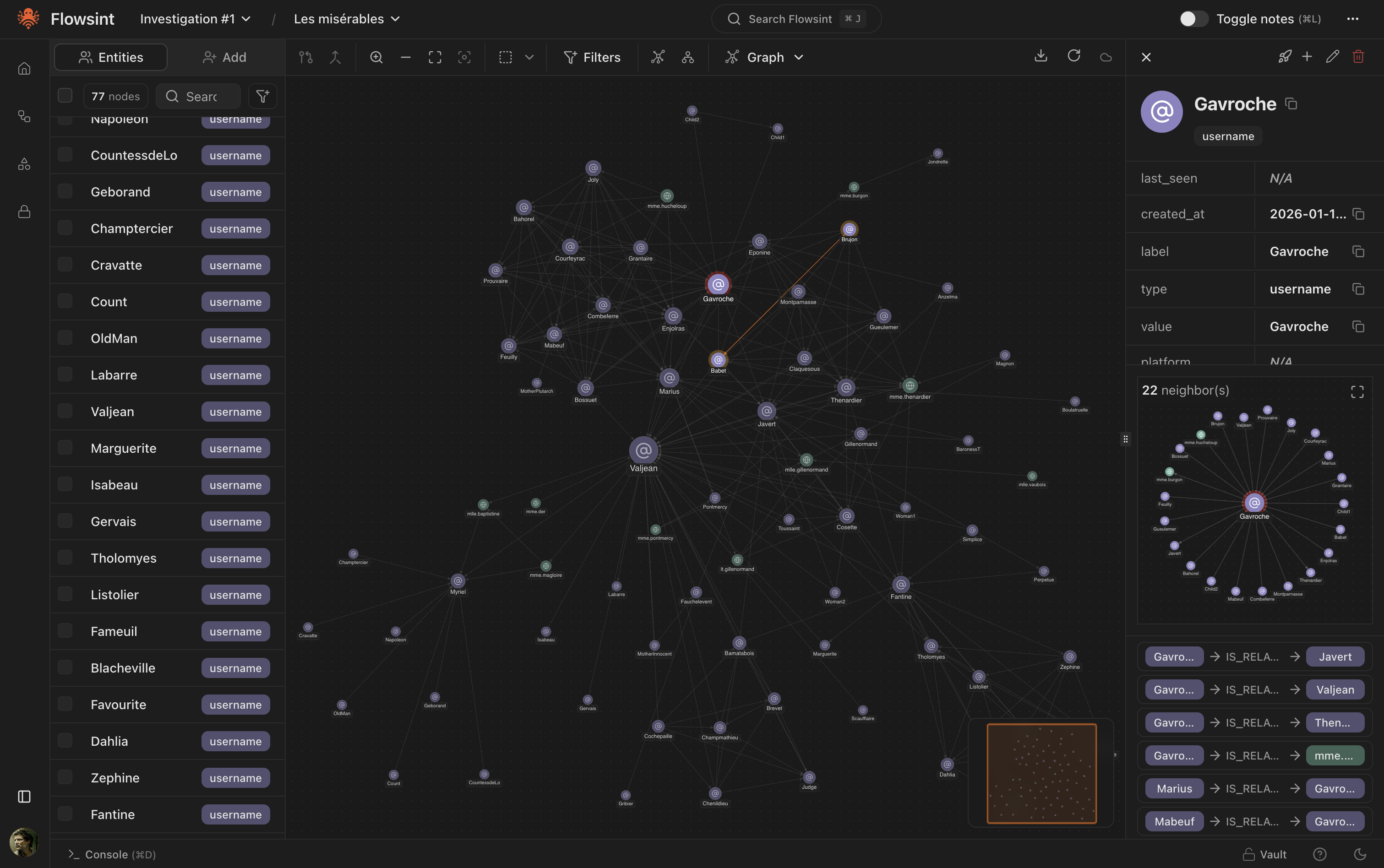Image resolution: width=1384 pixels, height=868 pixels.
Task: Open the Console panel
Action: 111,854
